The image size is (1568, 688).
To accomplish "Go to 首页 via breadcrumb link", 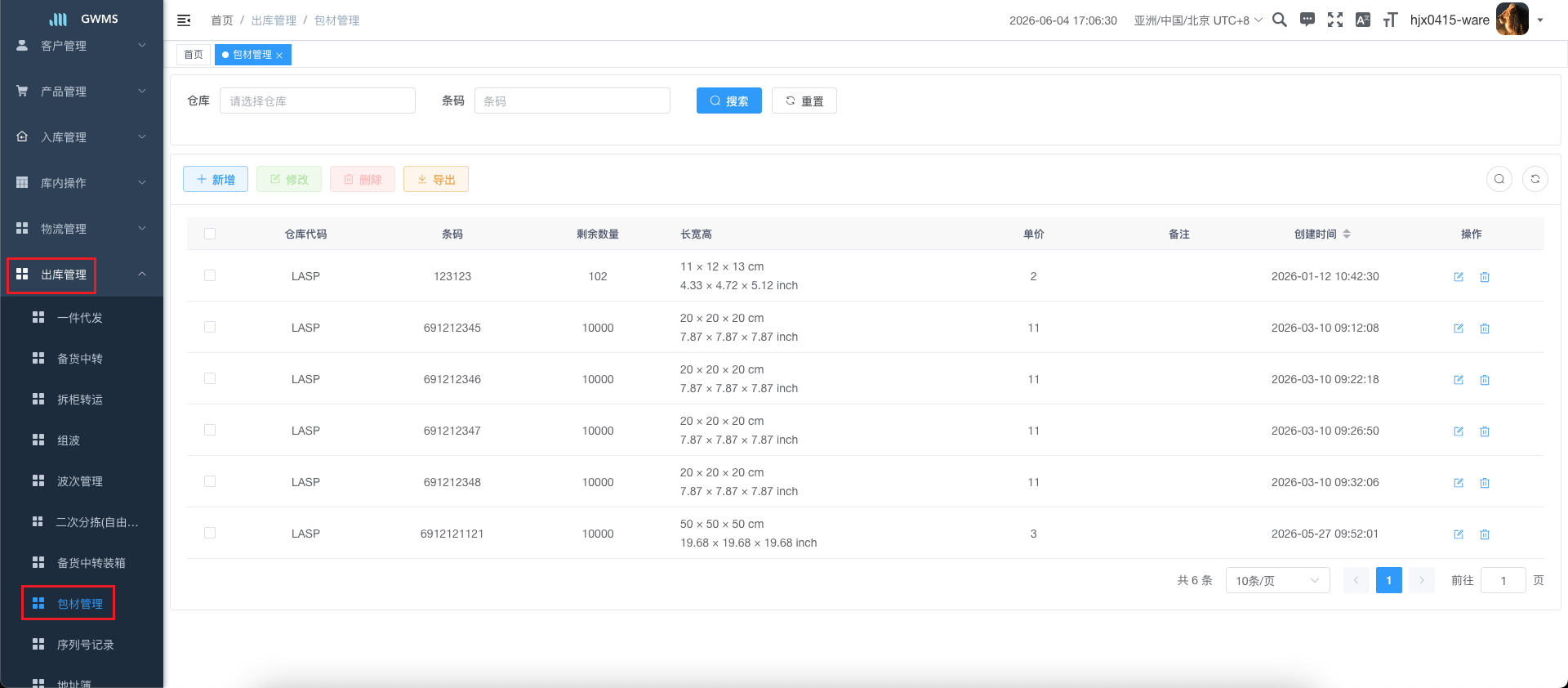I will (x=222, y=20).
